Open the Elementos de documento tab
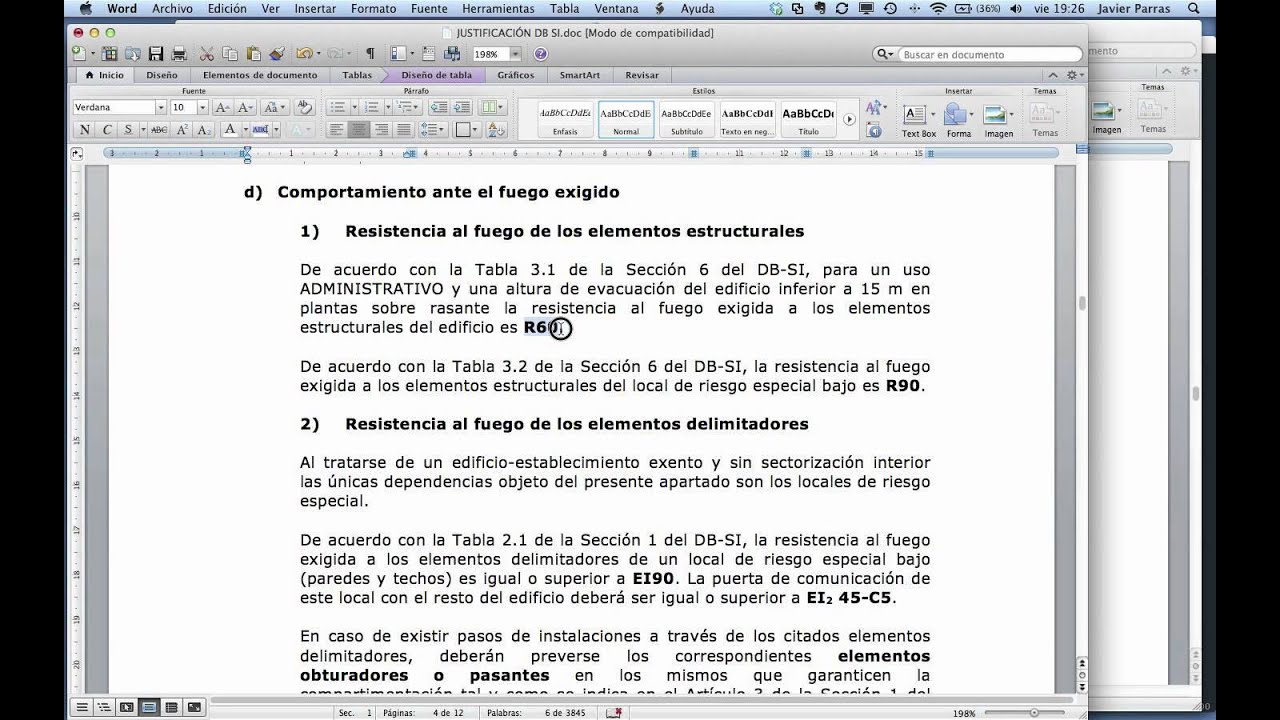This screenshot has width=1280, height=720. click(260, 75)
